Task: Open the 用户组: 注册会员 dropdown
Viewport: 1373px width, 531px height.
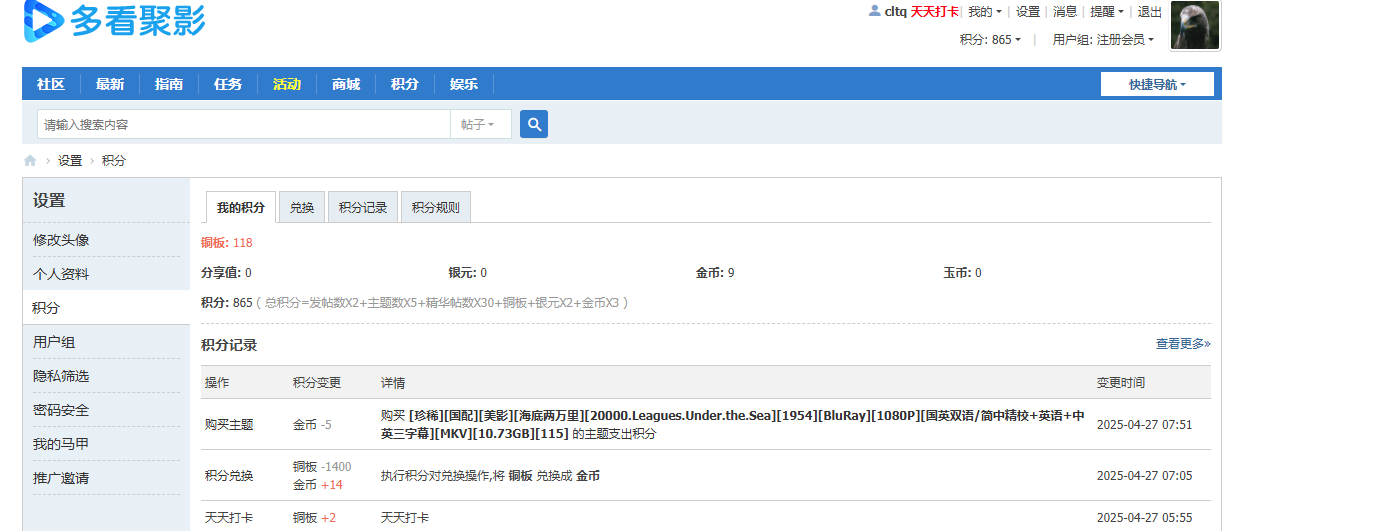Action: [x=1103, y=40]
